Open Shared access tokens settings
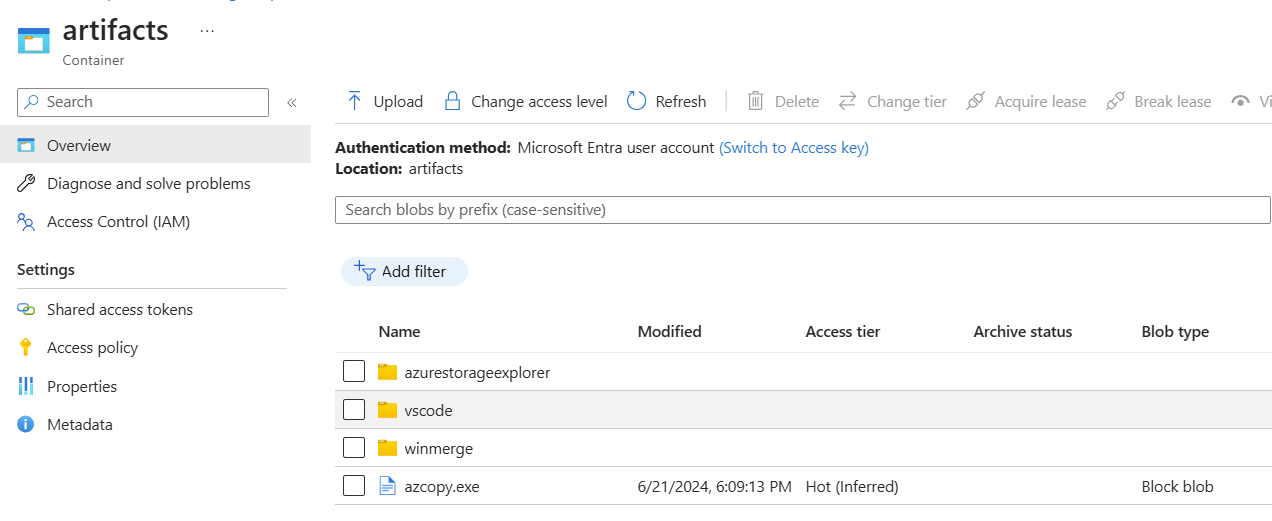Viewport: 1272px width, 521px height. tap(120, 310)
